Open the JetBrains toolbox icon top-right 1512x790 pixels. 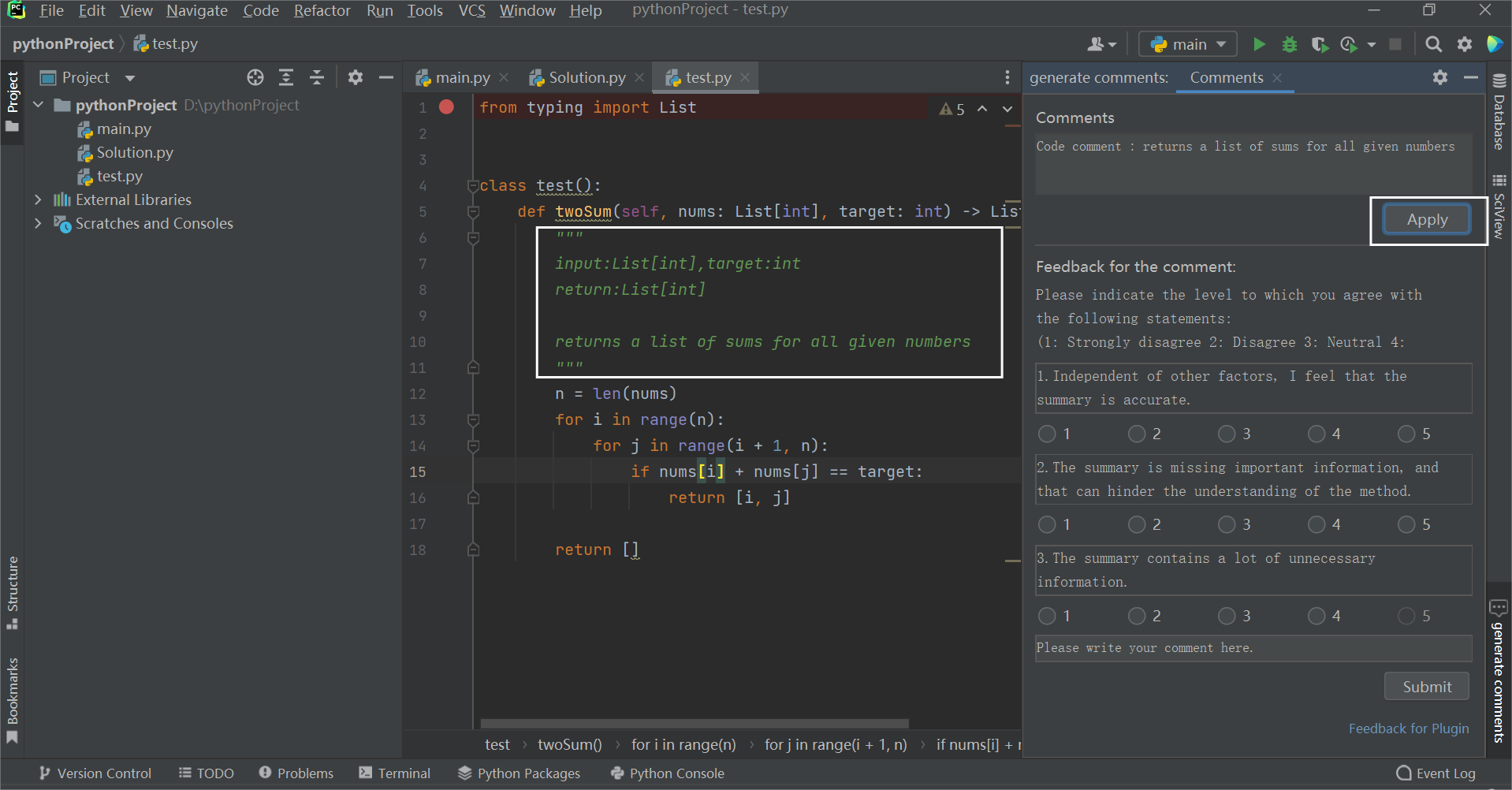pyautogui.click(x=1495, y=44)
